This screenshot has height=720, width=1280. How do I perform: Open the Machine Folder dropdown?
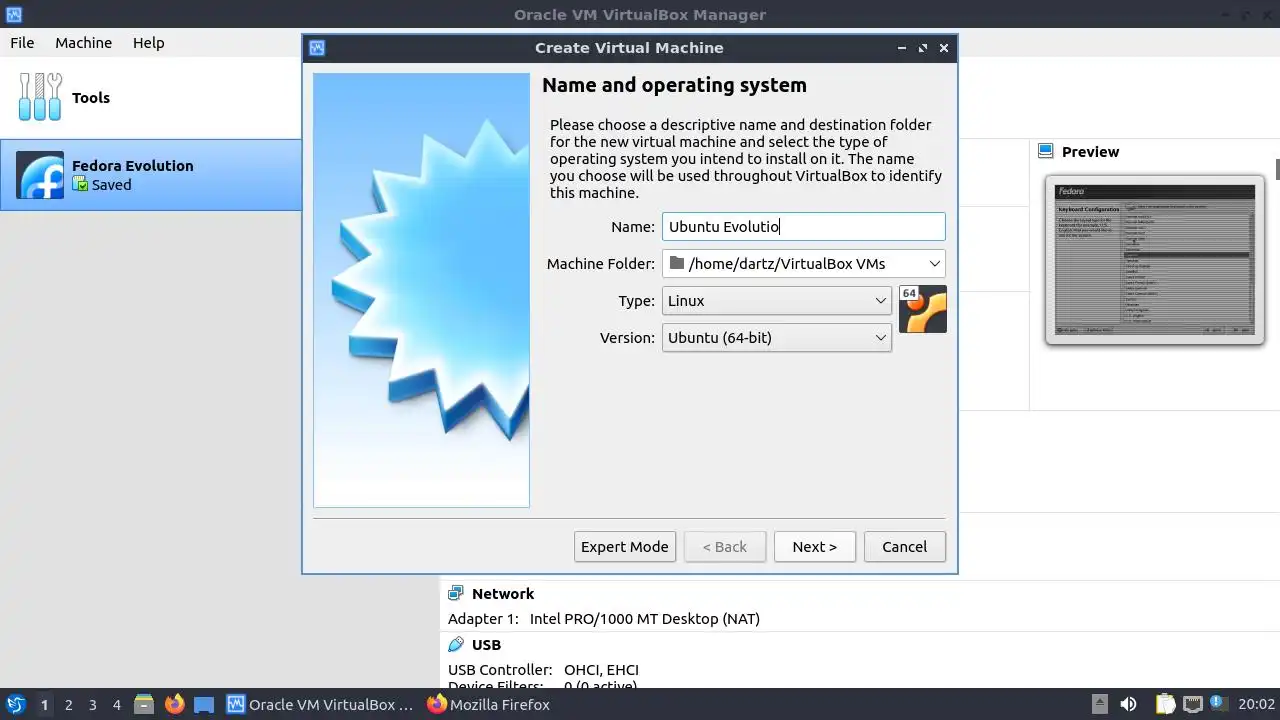pos(934,264)
